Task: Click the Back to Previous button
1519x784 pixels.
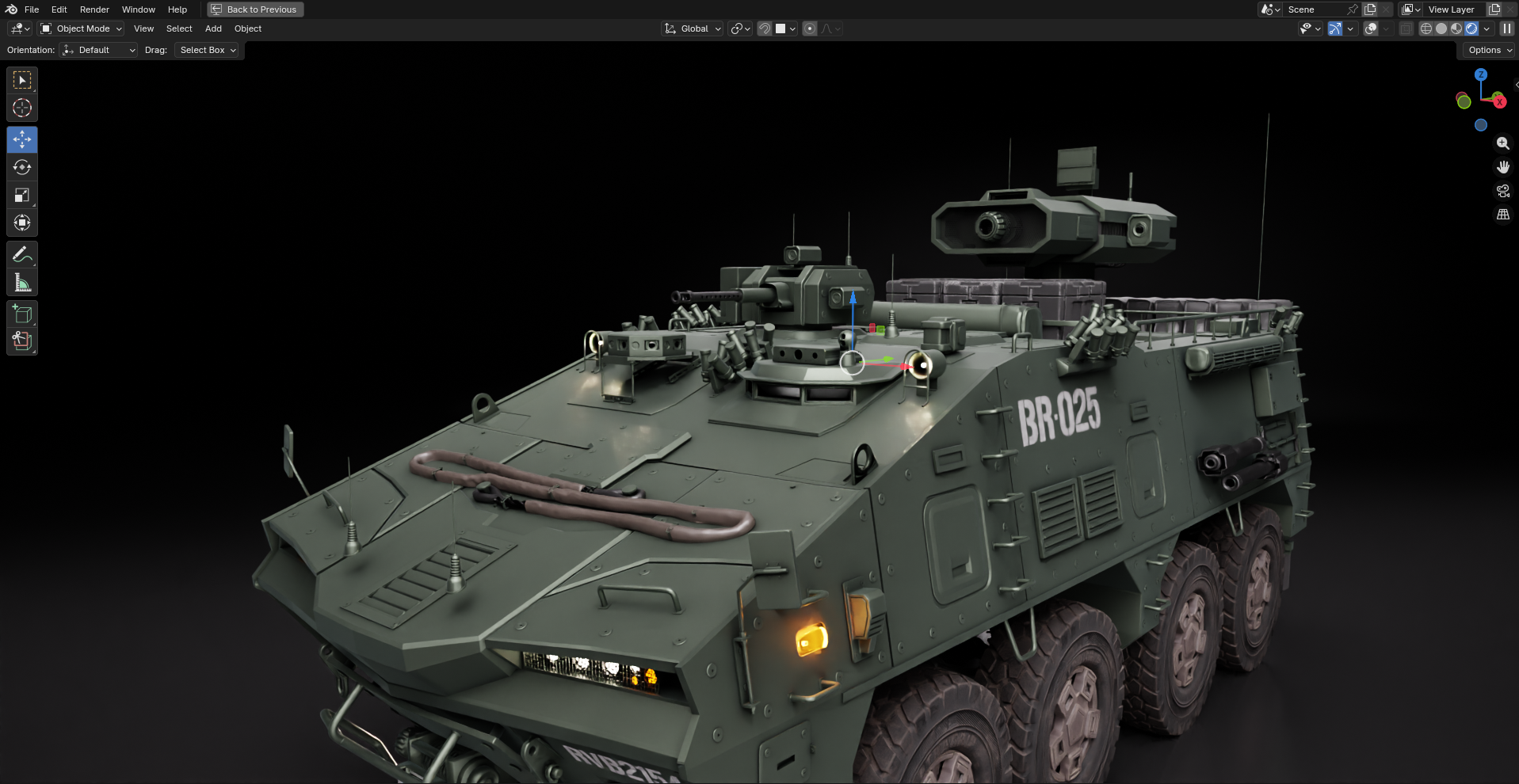Action: point(255,10)
